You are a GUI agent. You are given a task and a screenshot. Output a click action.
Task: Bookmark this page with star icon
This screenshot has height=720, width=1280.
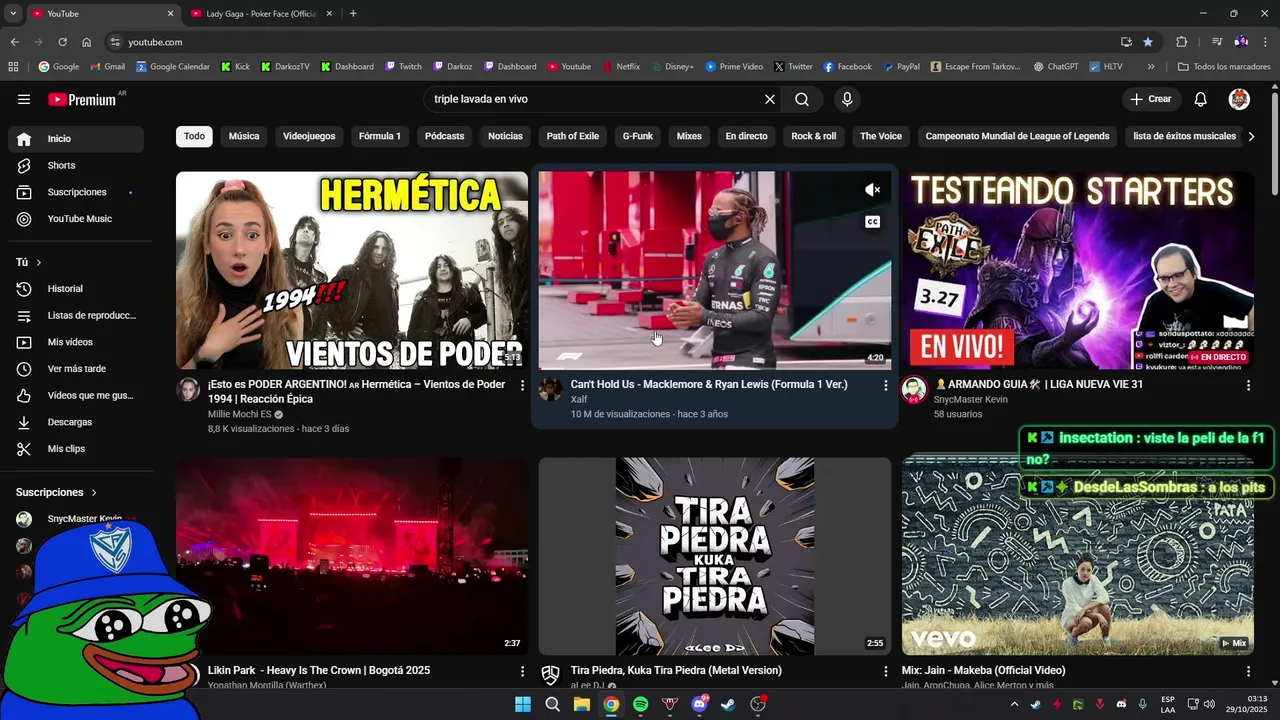pyautogui.click(x=1148, y=42)
